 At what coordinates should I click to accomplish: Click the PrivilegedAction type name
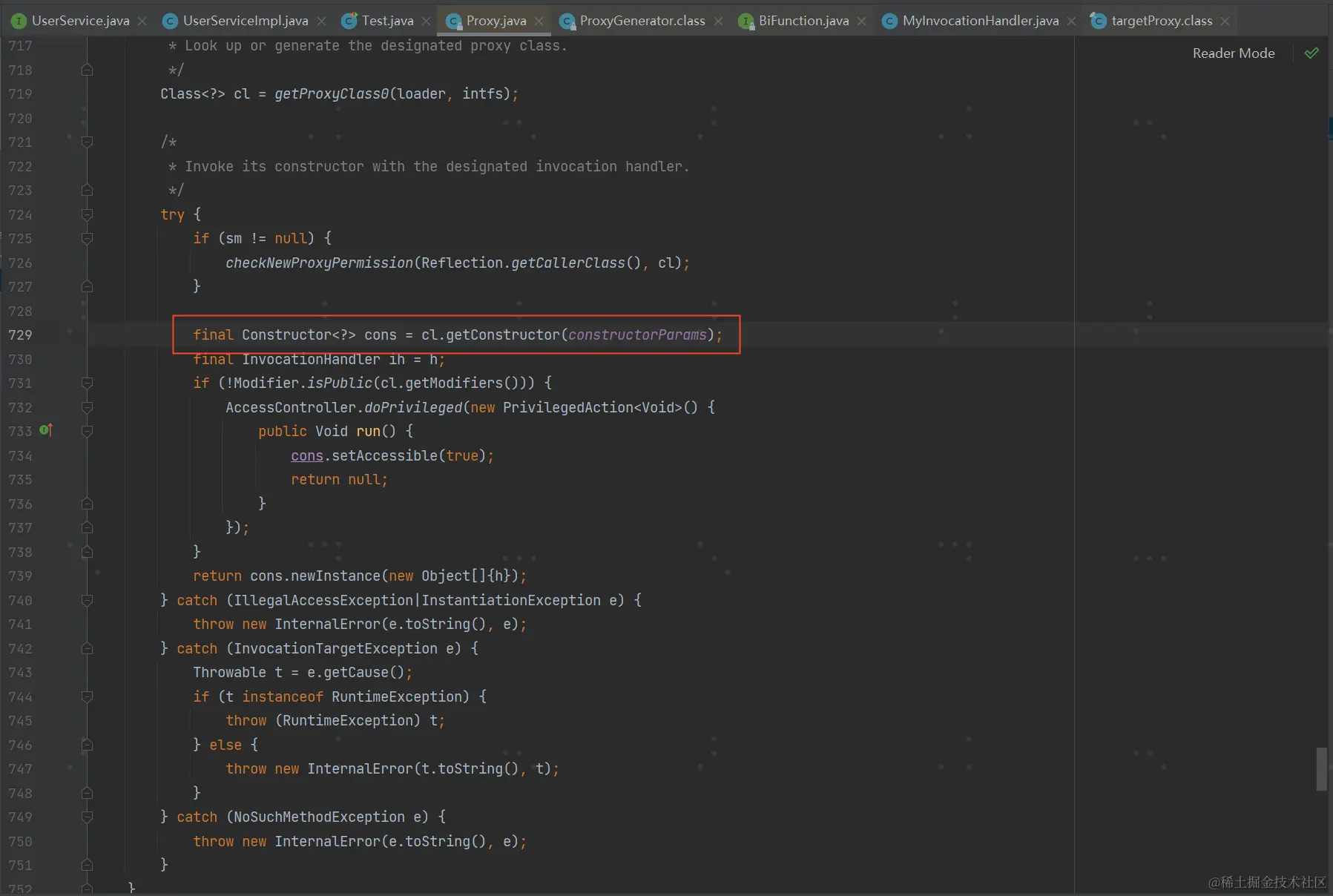click(x=568, y=407)
